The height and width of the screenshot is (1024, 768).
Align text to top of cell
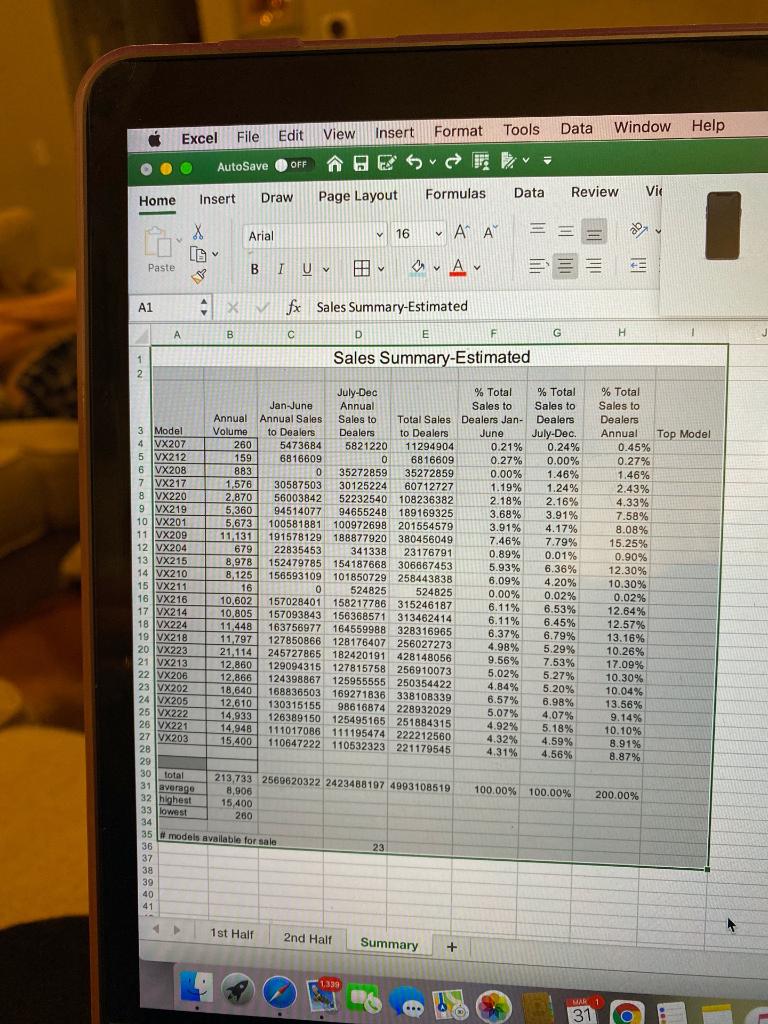[x=537, y=228]
